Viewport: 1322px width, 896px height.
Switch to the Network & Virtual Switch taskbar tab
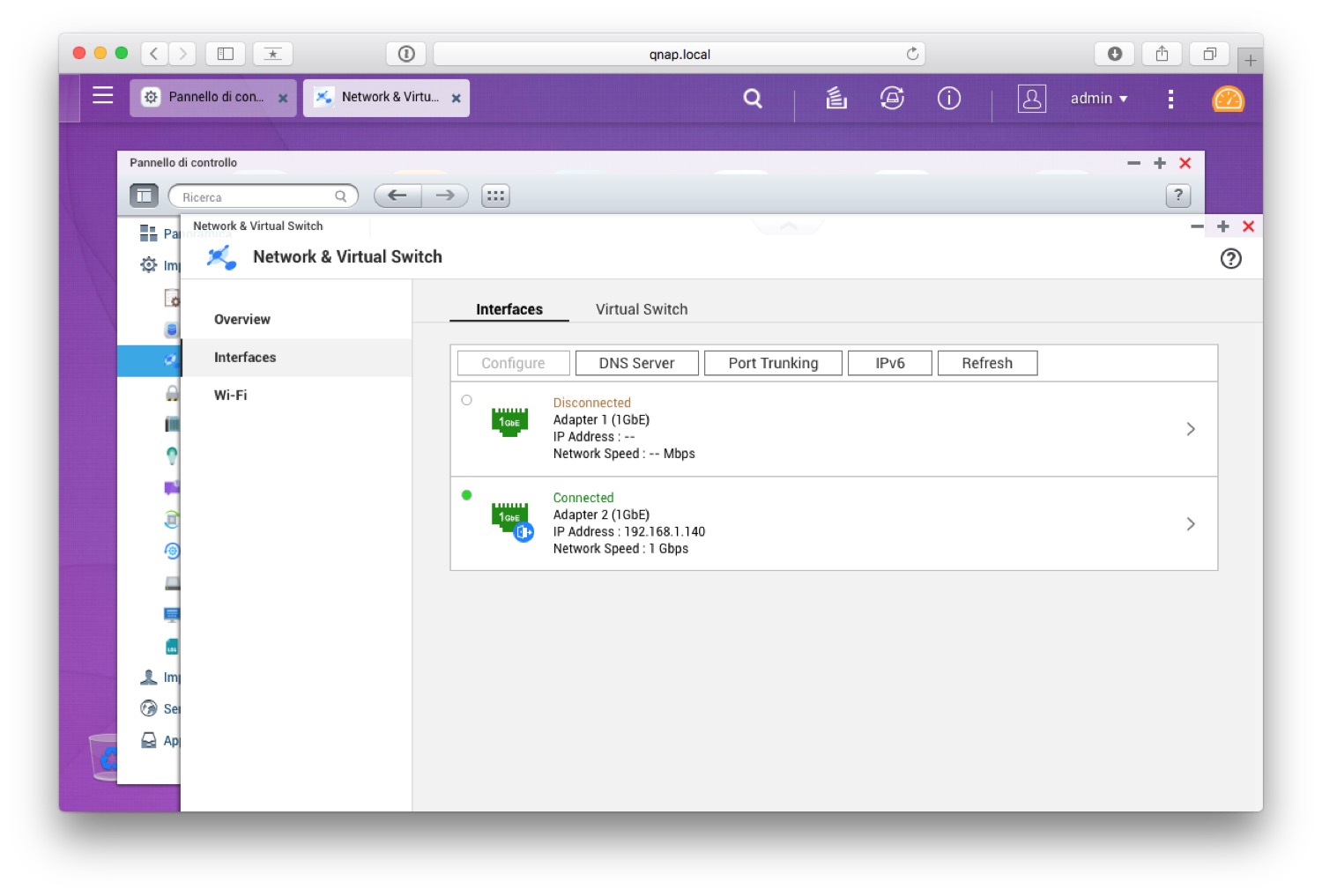[386, 98]
